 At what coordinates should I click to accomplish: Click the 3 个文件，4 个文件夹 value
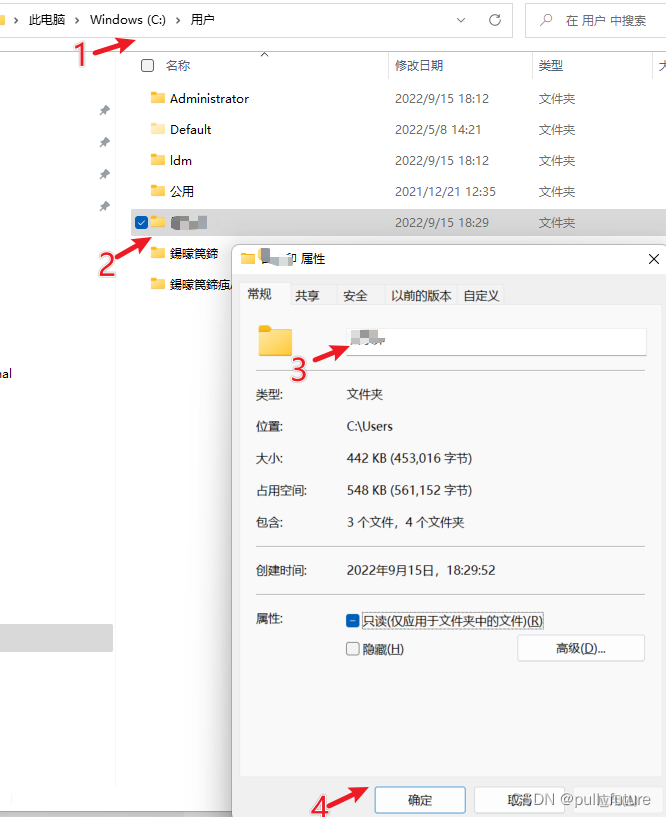pyautogui.click(x=405, y=522)
